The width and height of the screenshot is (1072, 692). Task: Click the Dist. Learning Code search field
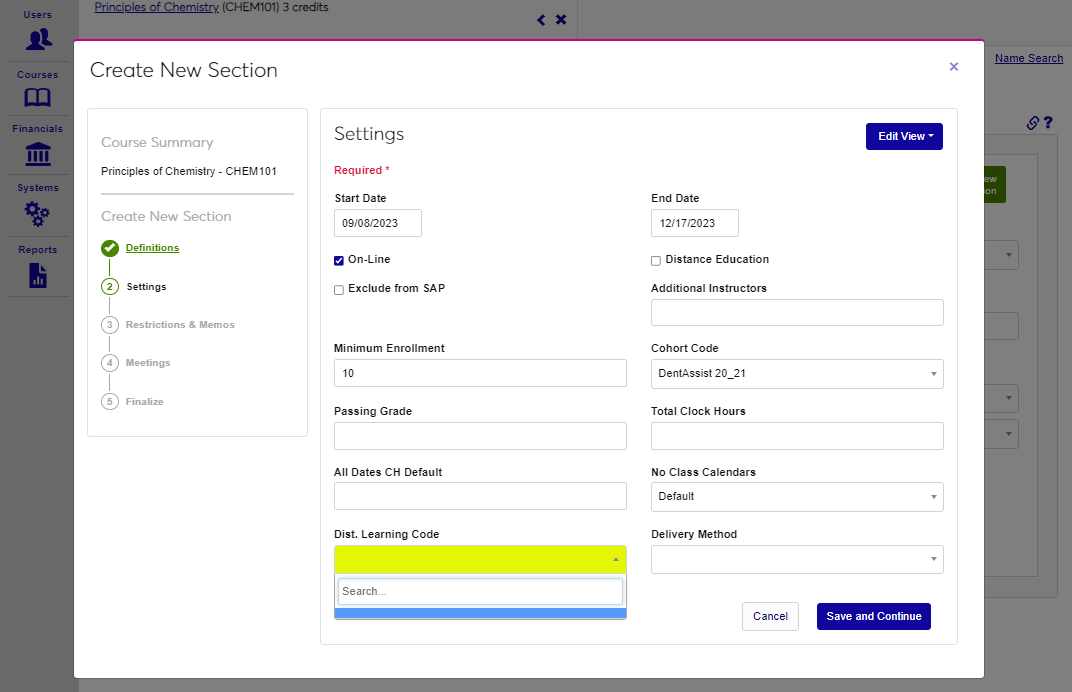tap(480, 591)
